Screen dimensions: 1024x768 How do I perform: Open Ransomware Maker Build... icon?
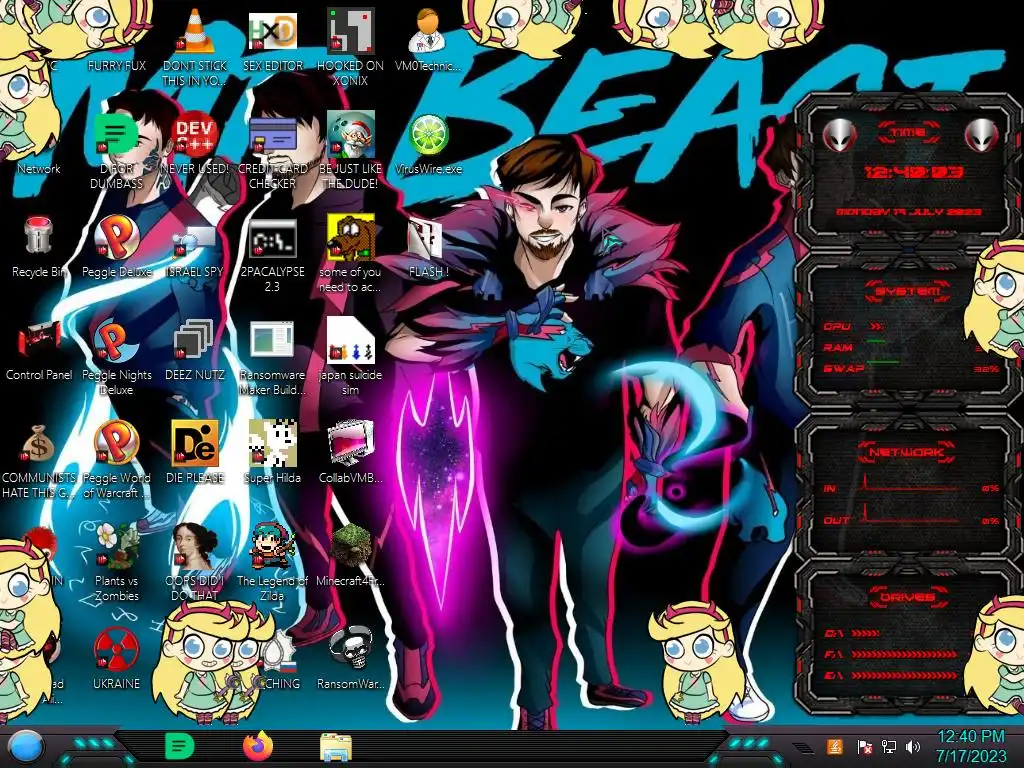point(272,340)
